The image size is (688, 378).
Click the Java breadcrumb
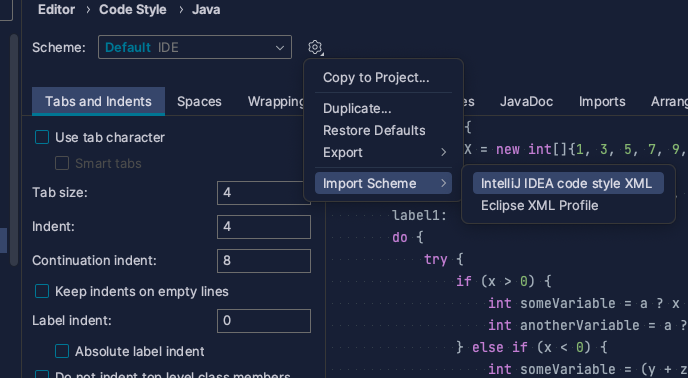click(206, 10)
